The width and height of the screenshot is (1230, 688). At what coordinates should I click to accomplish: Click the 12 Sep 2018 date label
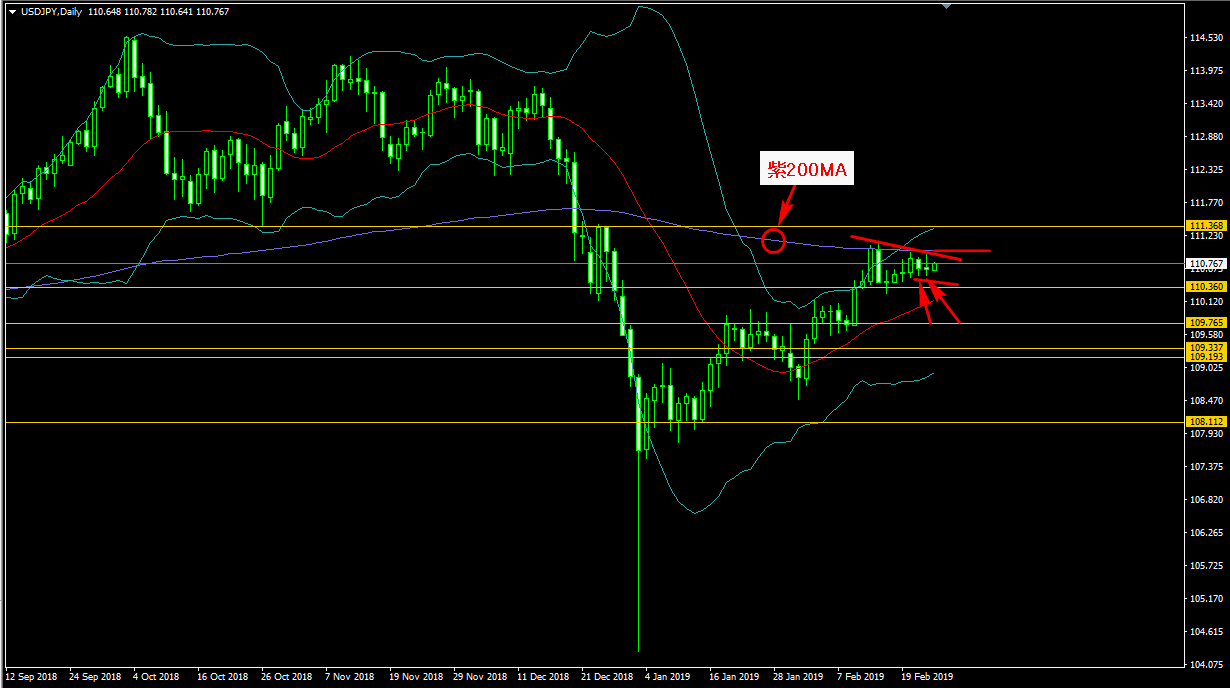point(32,676)
